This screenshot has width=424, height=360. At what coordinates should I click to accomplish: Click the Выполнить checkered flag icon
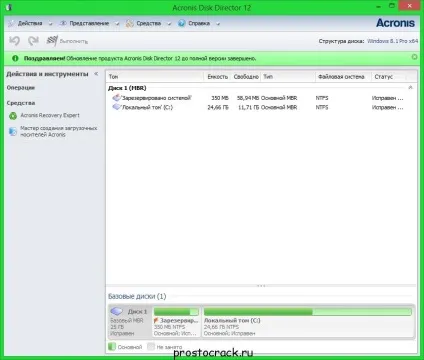click(x=52, y=41)
